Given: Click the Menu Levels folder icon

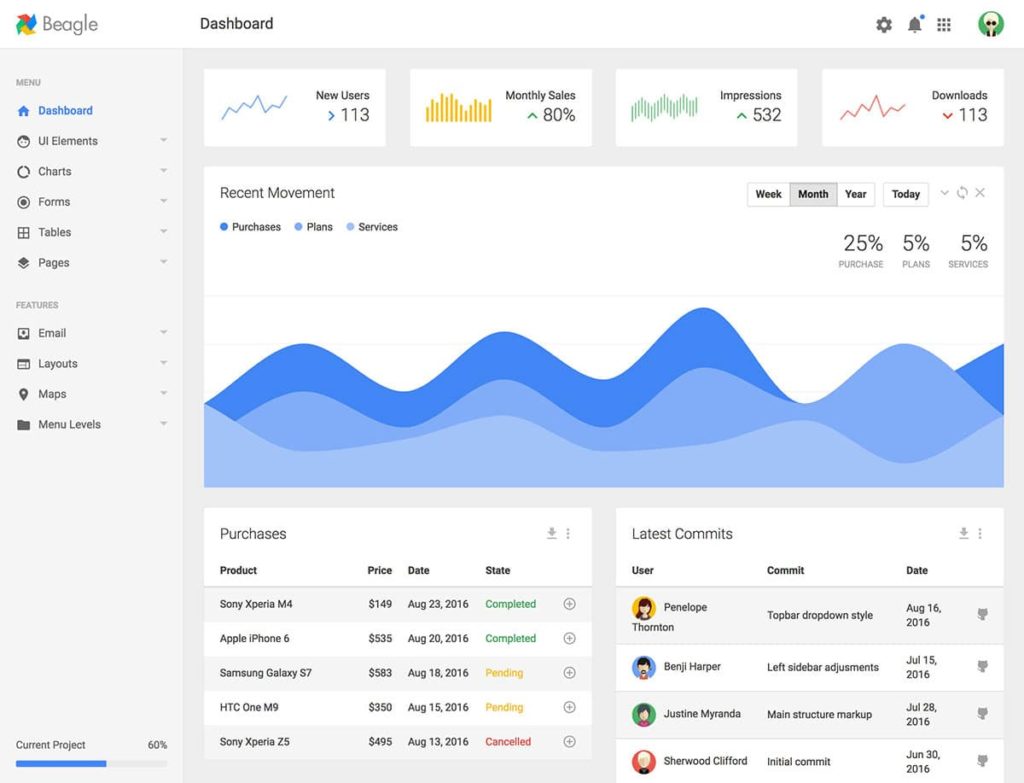Looking at the screenshot, I should click(24, 425).
